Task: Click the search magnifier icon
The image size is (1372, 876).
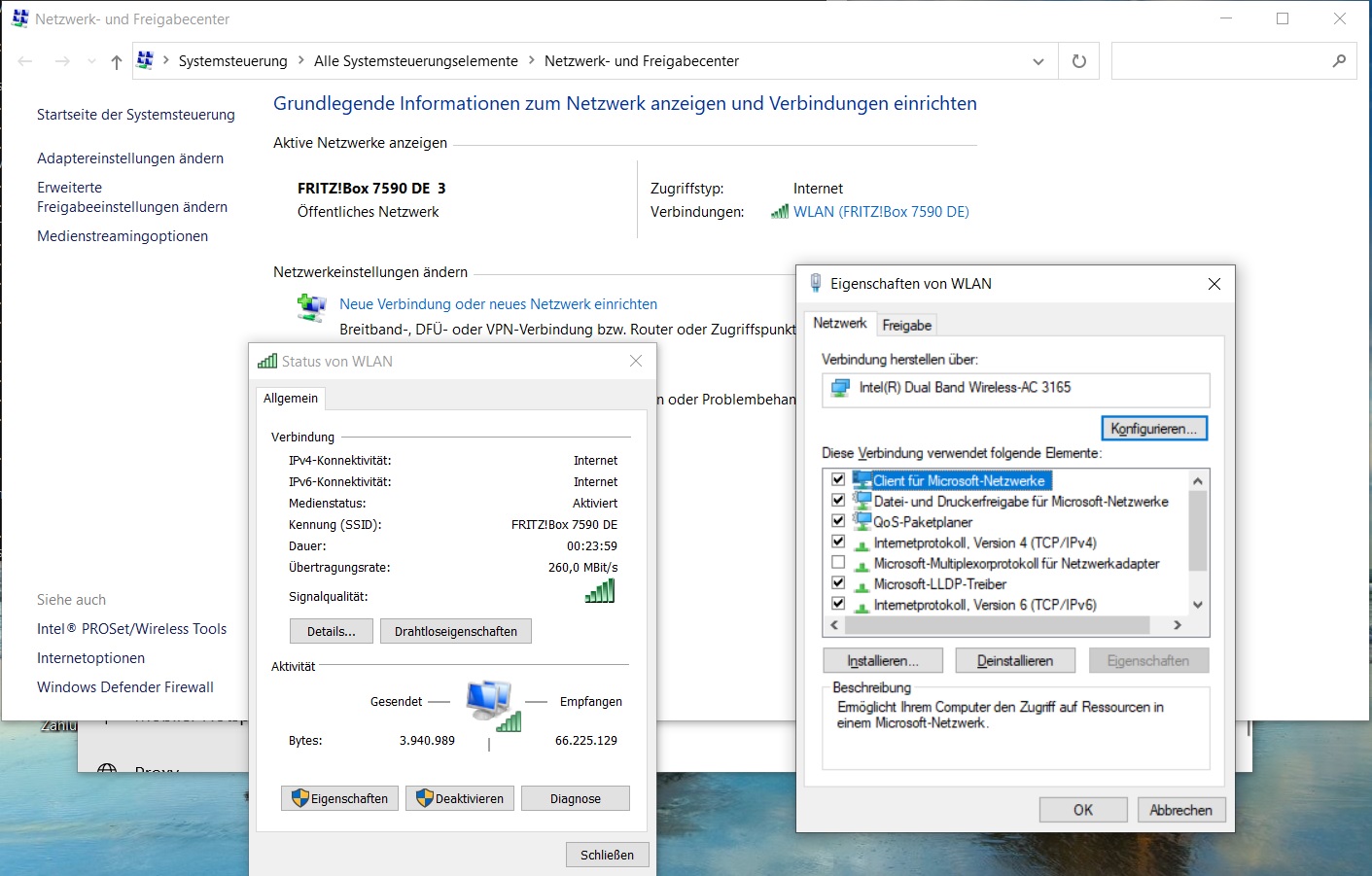Action: [1339, 61]
